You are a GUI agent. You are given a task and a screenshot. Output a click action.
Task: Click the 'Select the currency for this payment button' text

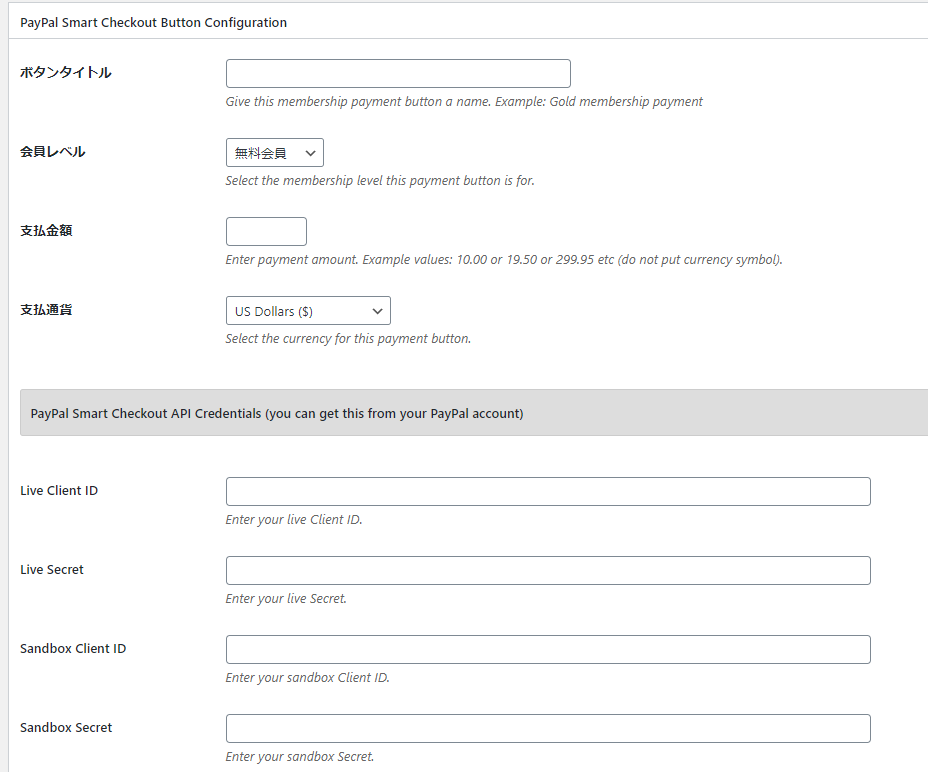[348, 339]
